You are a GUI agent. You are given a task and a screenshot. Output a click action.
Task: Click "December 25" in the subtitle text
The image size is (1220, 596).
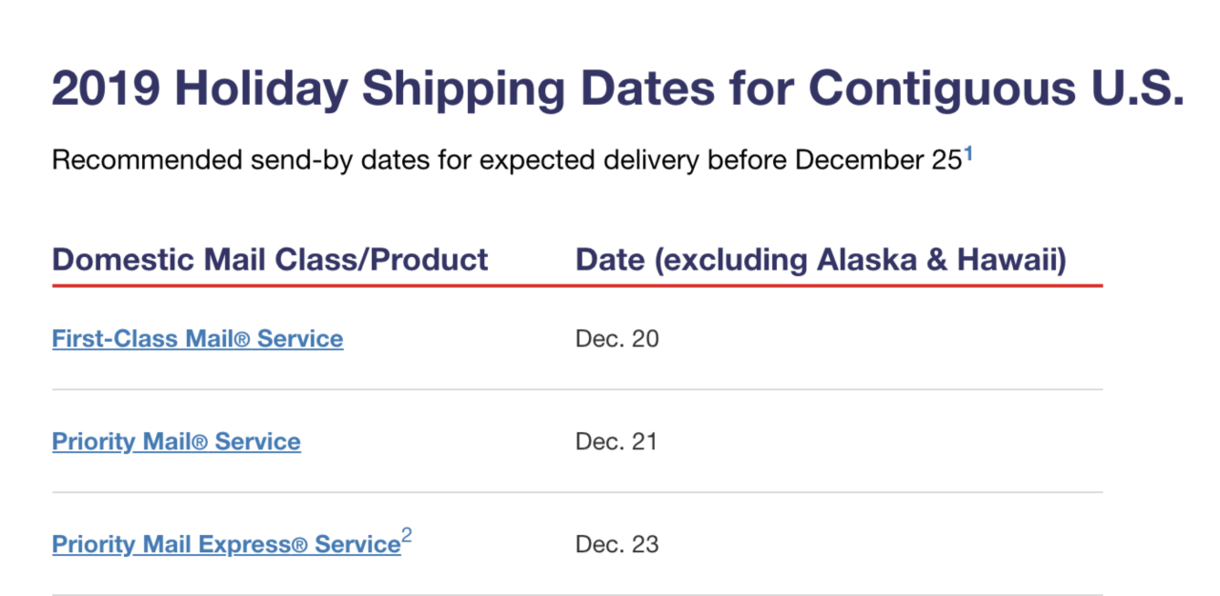(x=877, y=160)
